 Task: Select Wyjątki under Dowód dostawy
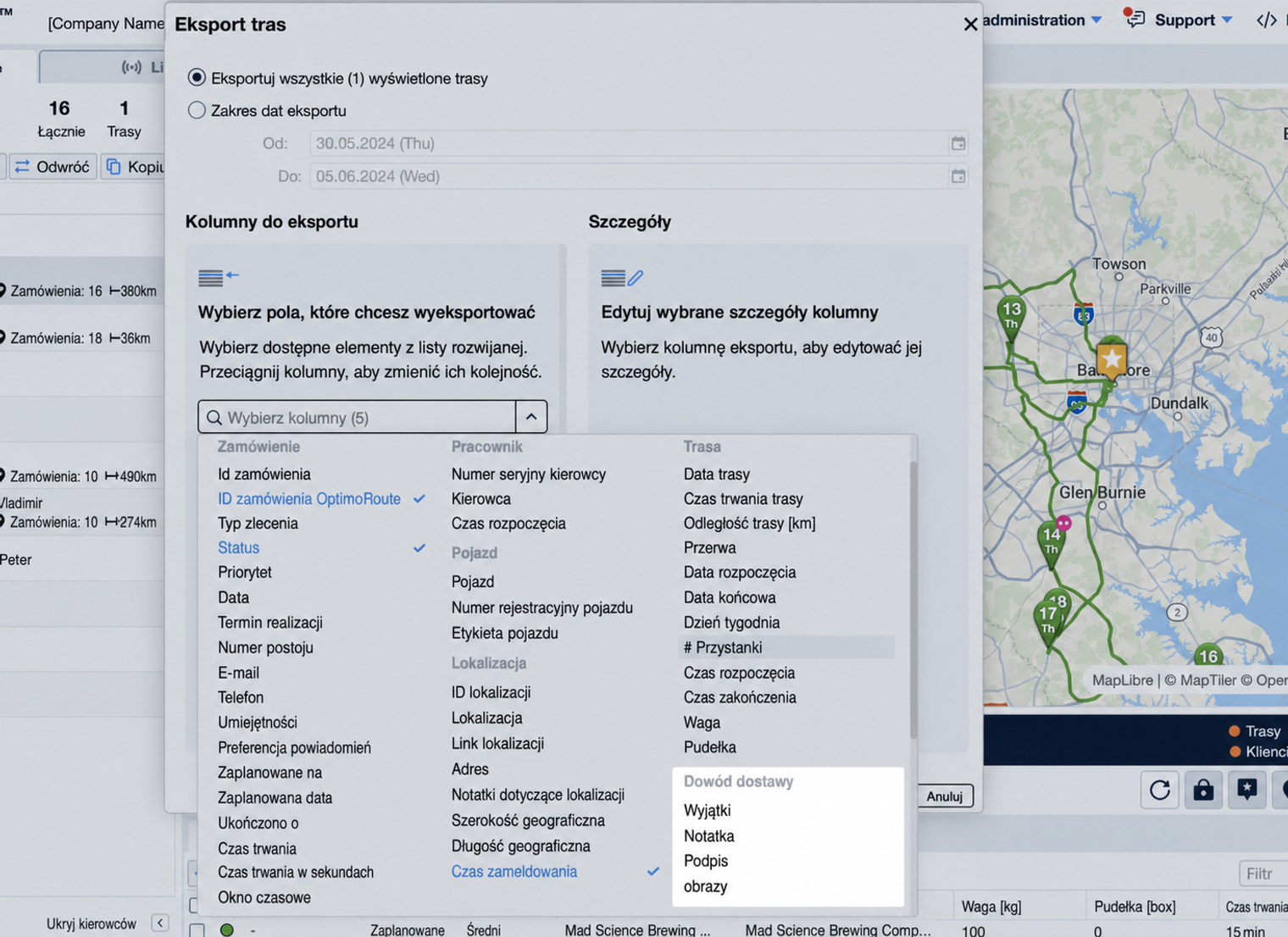point(708,811)
